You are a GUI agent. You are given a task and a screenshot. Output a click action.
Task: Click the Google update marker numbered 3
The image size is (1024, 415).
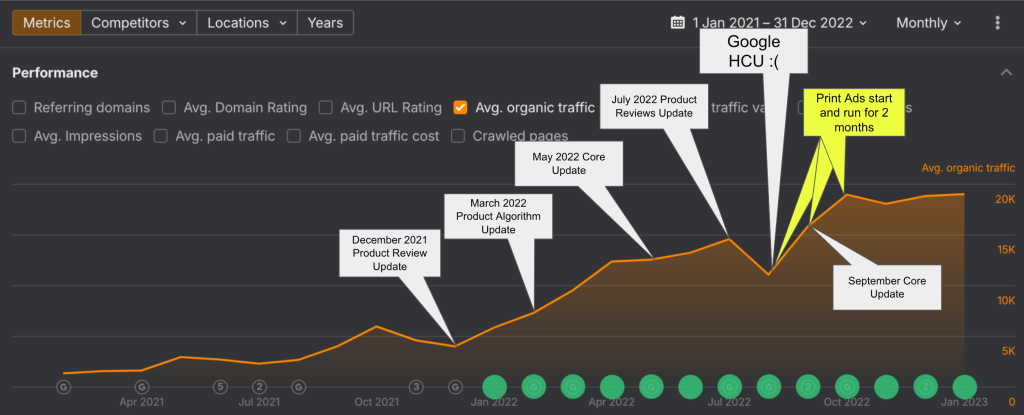(416, 386)
